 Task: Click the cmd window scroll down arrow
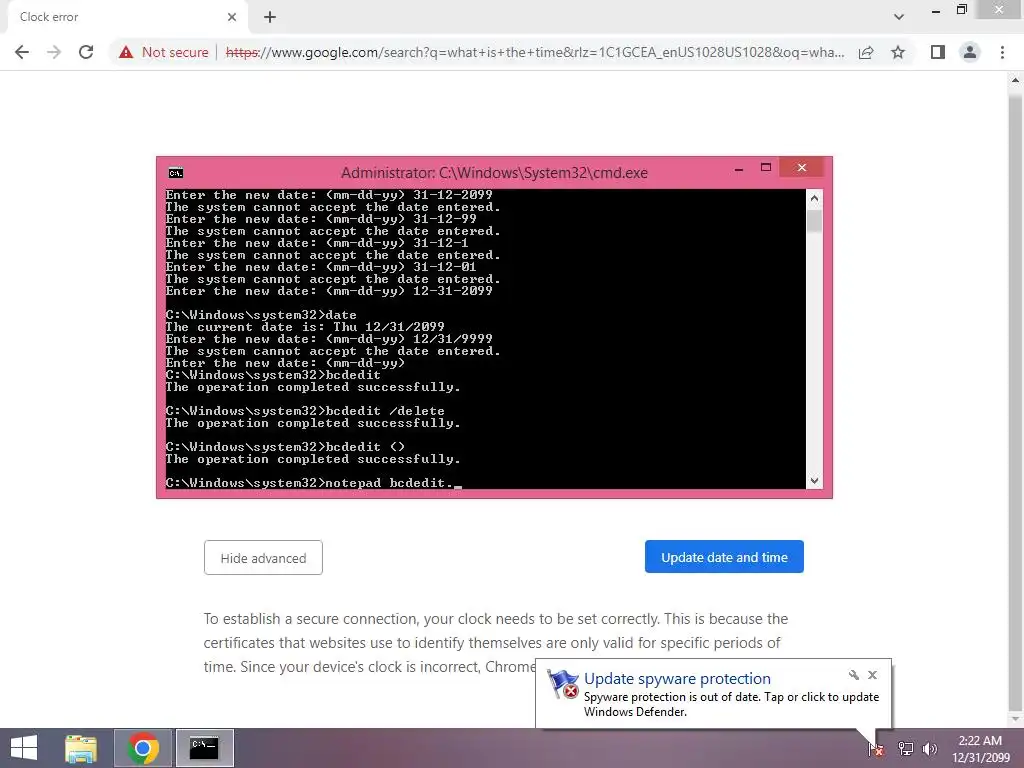point(814,481)
